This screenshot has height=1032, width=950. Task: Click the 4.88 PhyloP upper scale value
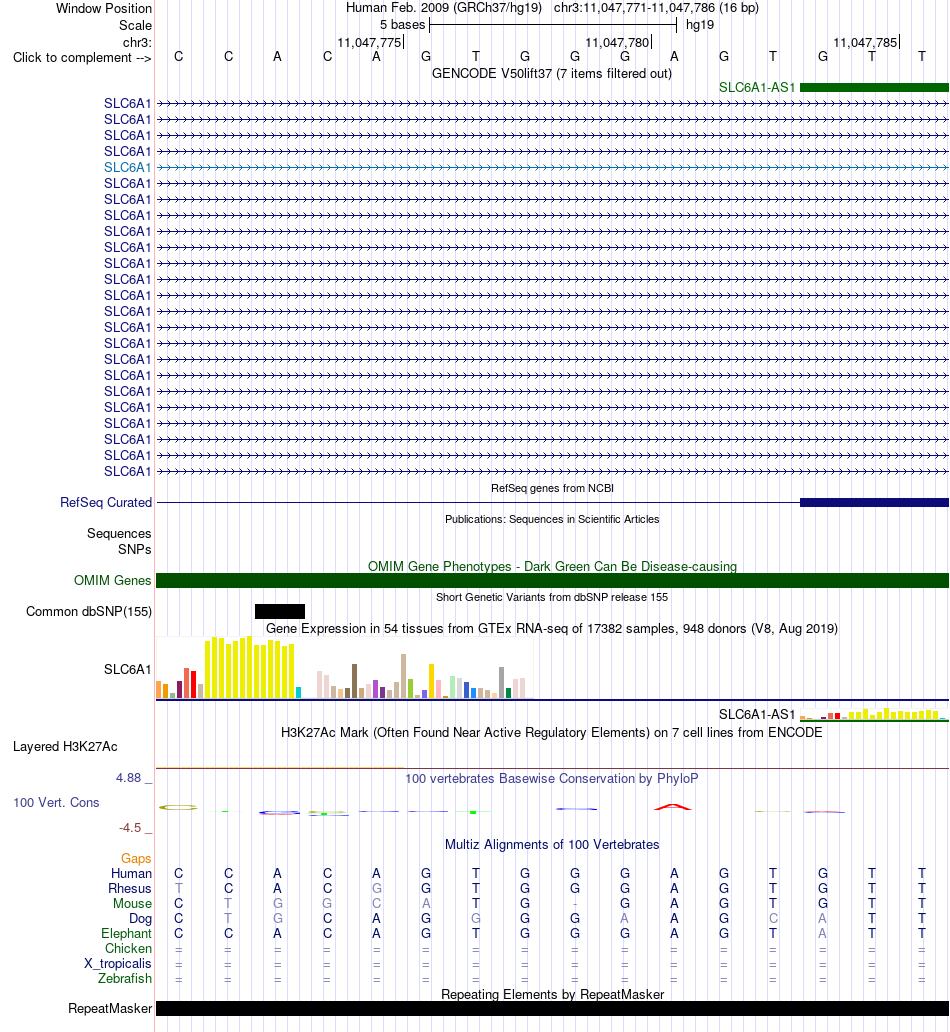click(x=128, y=778)
